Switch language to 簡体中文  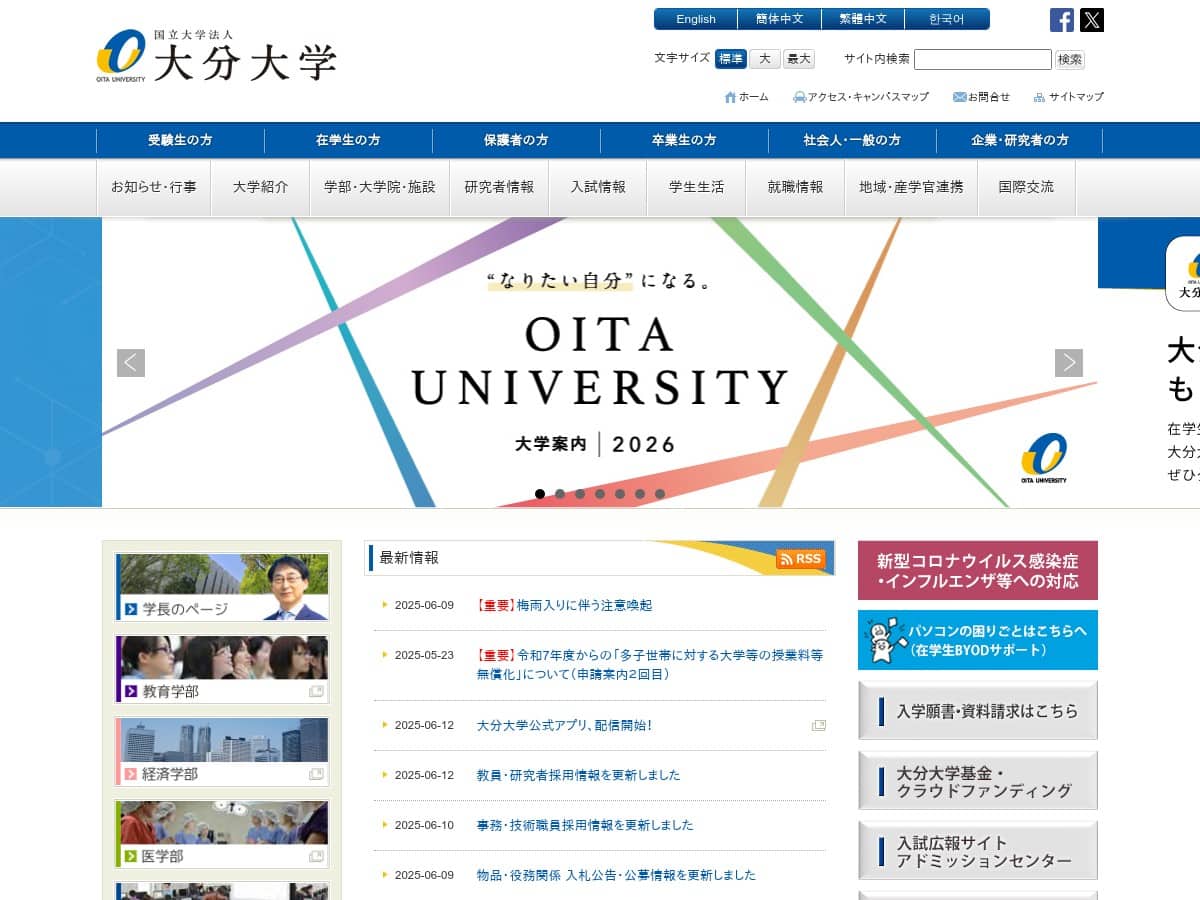pyautogui.click(x=780, y=19)
